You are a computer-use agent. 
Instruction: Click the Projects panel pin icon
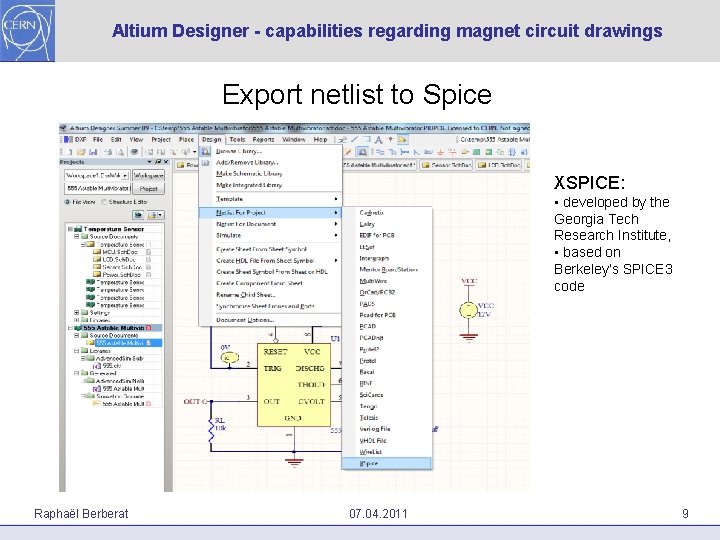[158, 162]
